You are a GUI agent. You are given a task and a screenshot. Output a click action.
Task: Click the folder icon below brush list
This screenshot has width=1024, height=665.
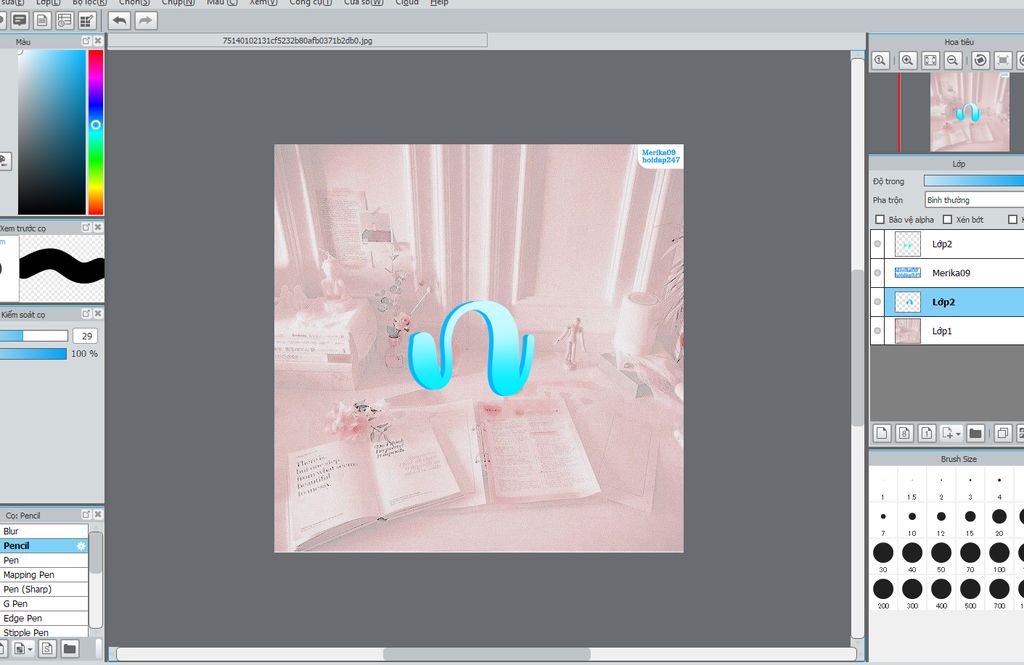pyautogui.click(x=70, y=649)
